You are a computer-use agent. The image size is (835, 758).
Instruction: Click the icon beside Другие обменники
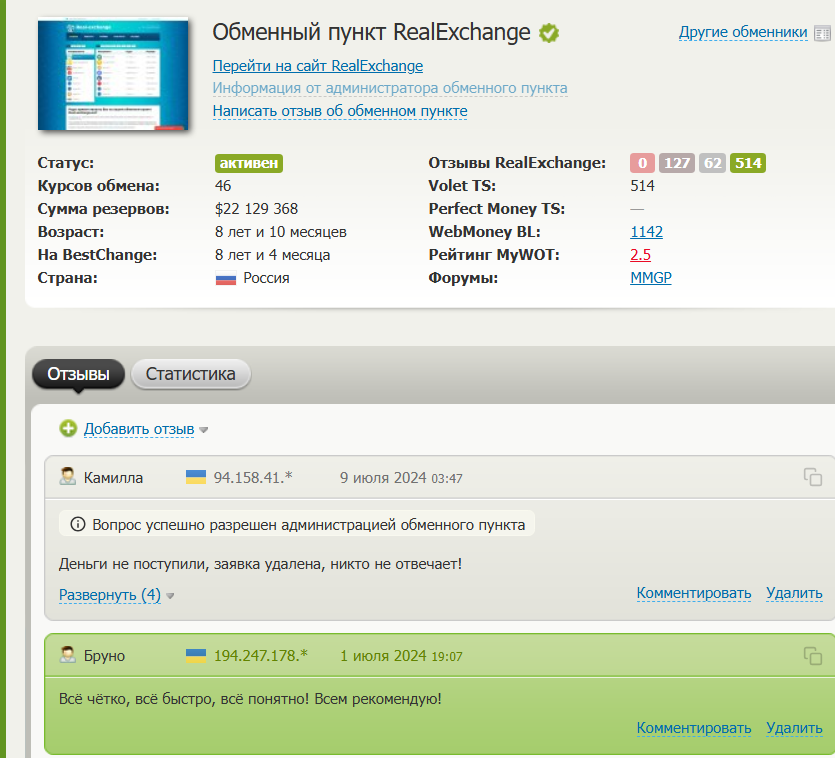(x=823, y=32)
